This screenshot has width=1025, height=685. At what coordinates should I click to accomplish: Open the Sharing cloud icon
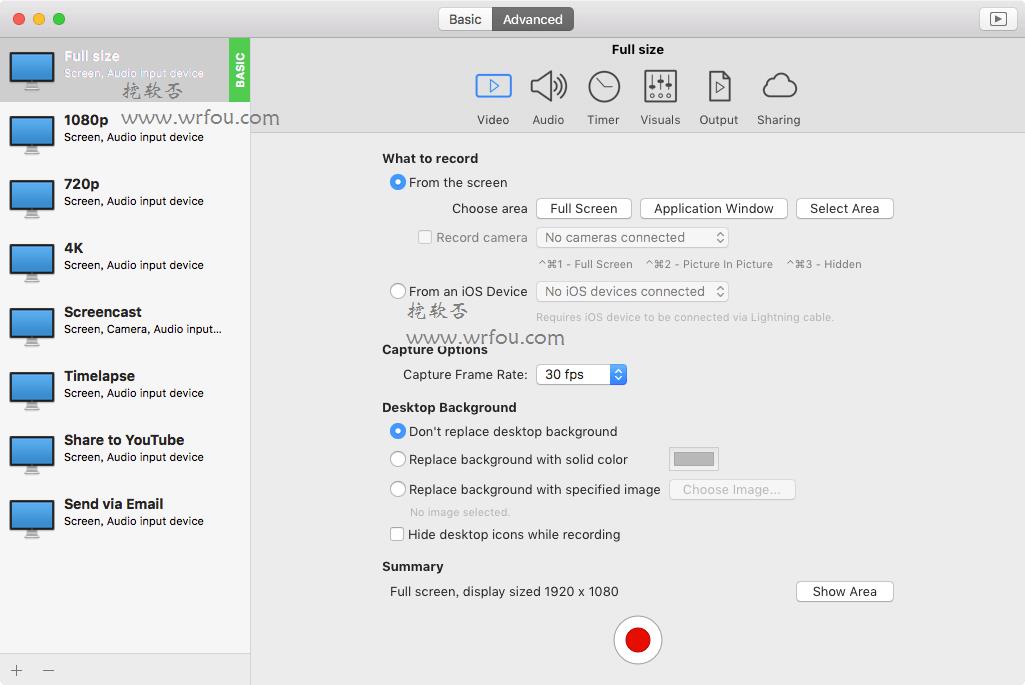779,88
